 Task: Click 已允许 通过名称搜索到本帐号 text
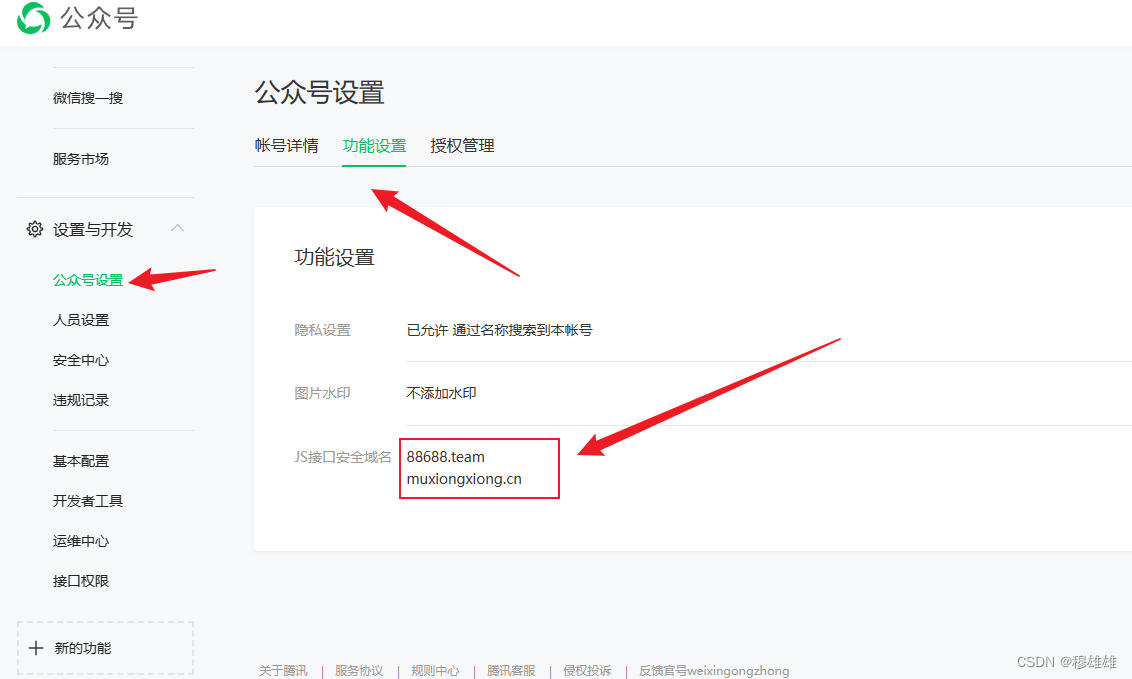tap(500, 330)
